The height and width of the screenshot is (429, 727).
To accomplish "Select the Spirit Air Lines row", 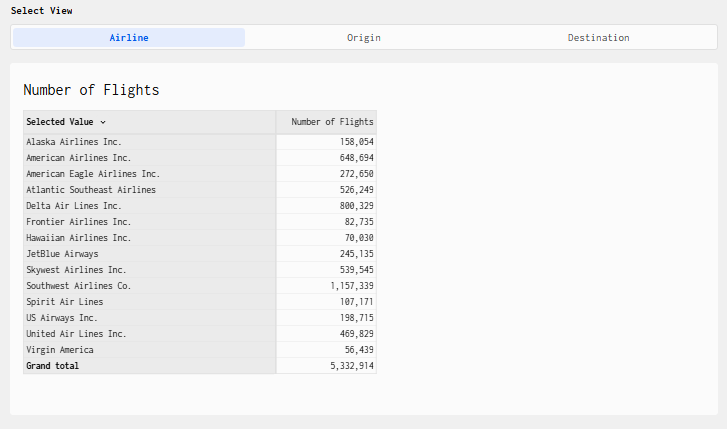I will [x=64, y=302].
